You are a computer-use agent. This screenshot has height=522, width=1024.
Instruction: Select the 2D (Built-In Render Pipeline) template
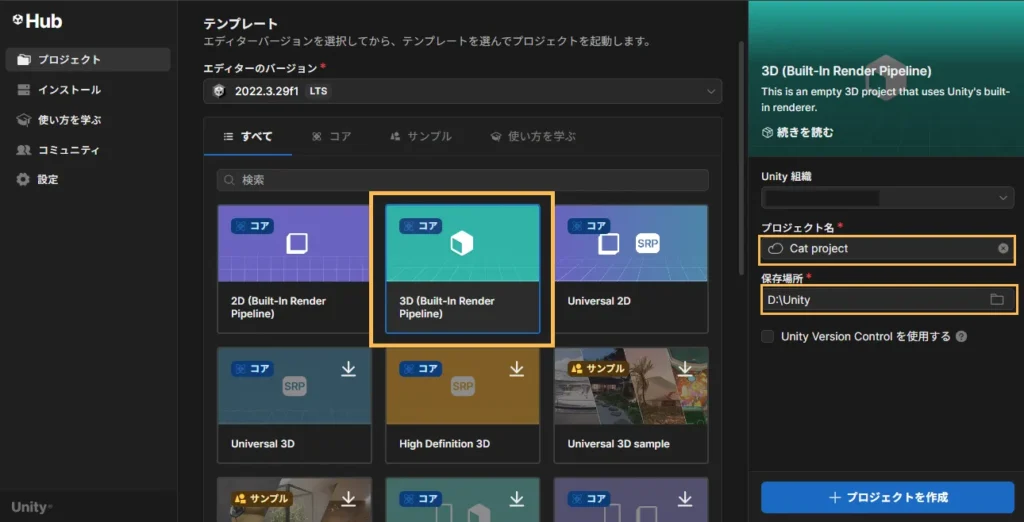click(295, 269)
